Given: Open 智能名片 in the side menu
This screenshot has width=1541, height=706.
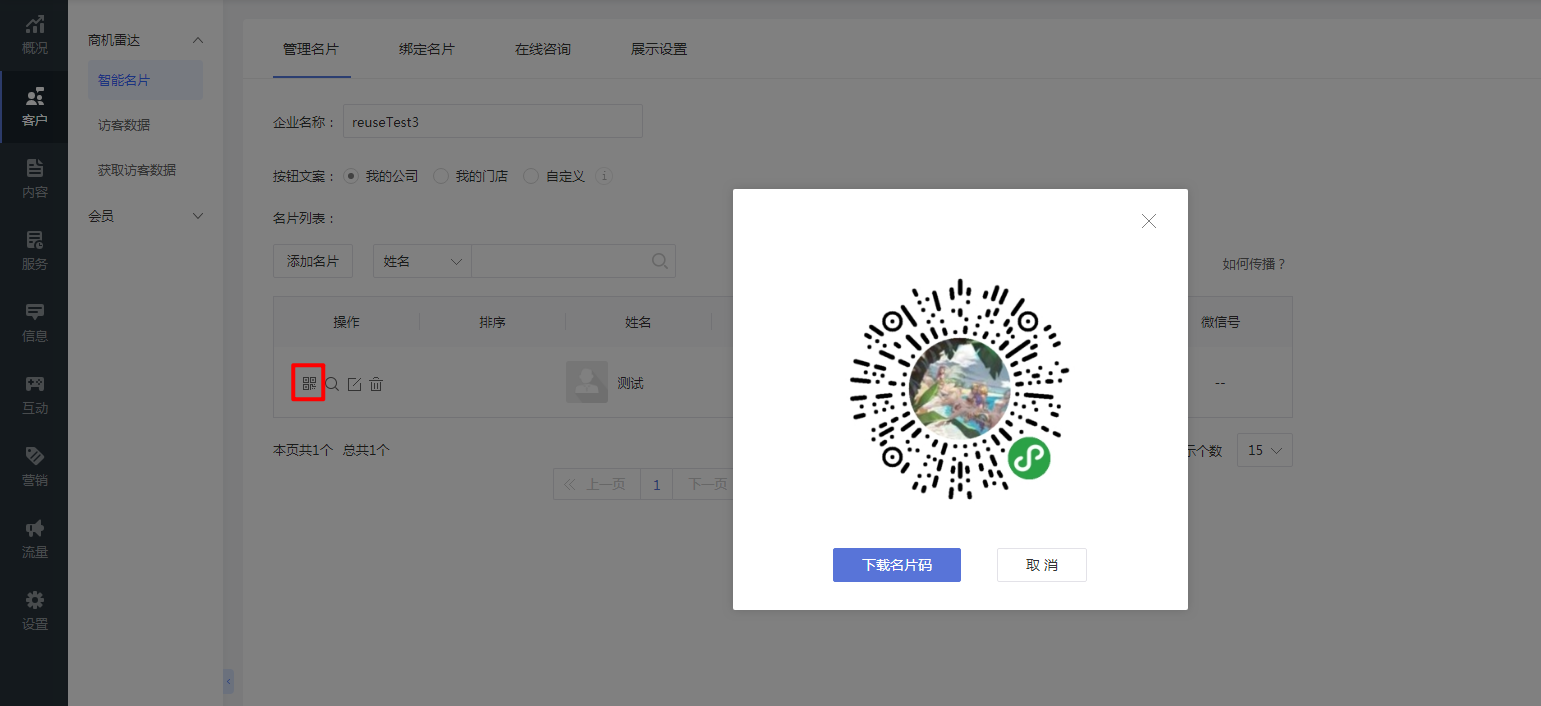Looking at the screenshot, I should [145, 80].
